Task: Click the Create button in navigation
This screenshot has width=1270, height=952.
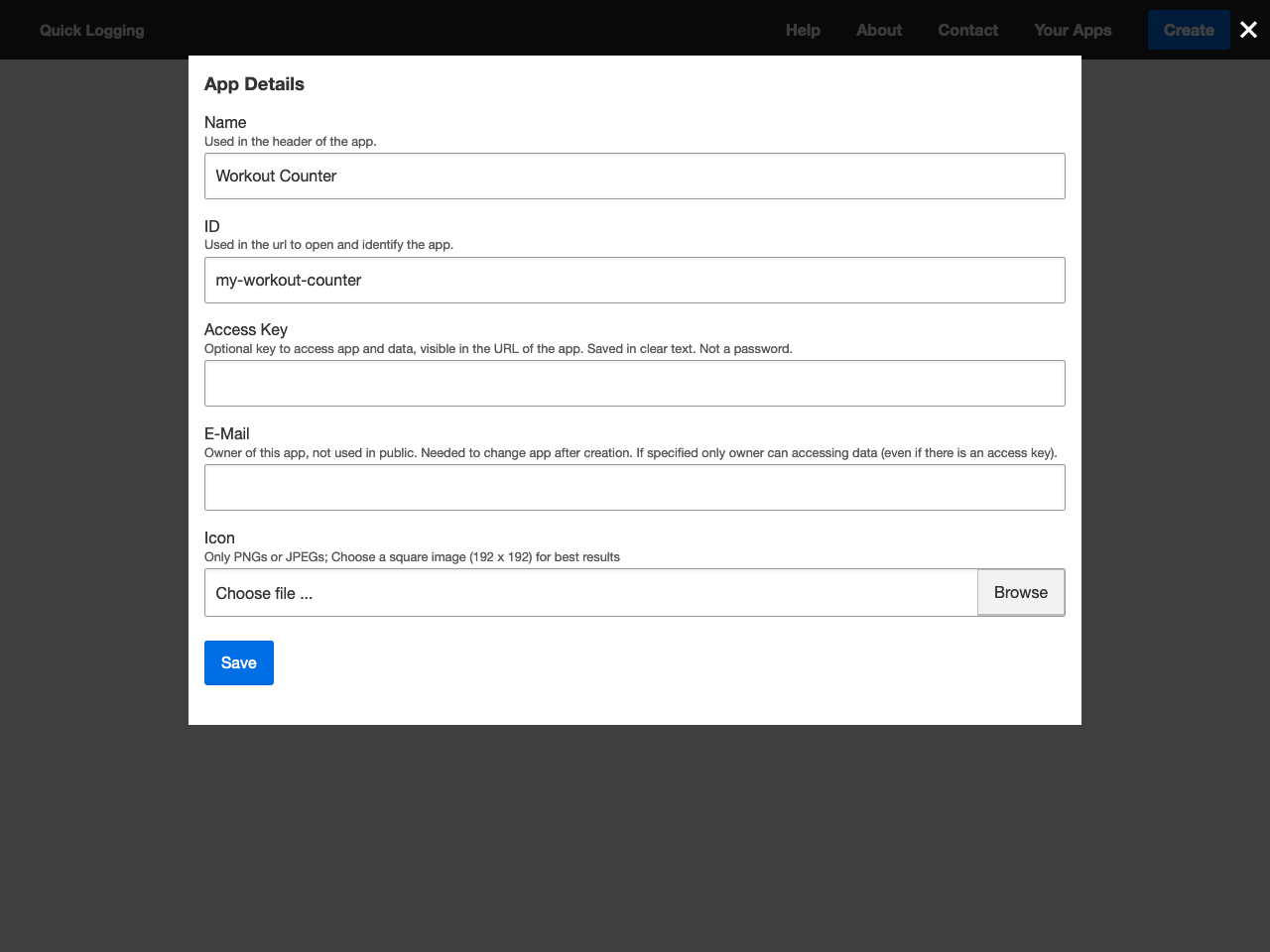Action: click(1189, 30)
